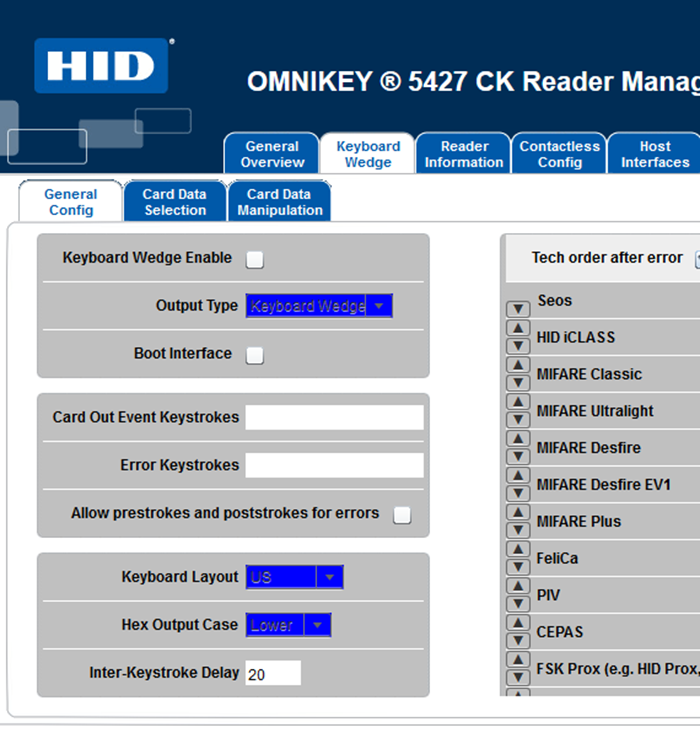Move PIV down in tech order

tap(518, 604)
